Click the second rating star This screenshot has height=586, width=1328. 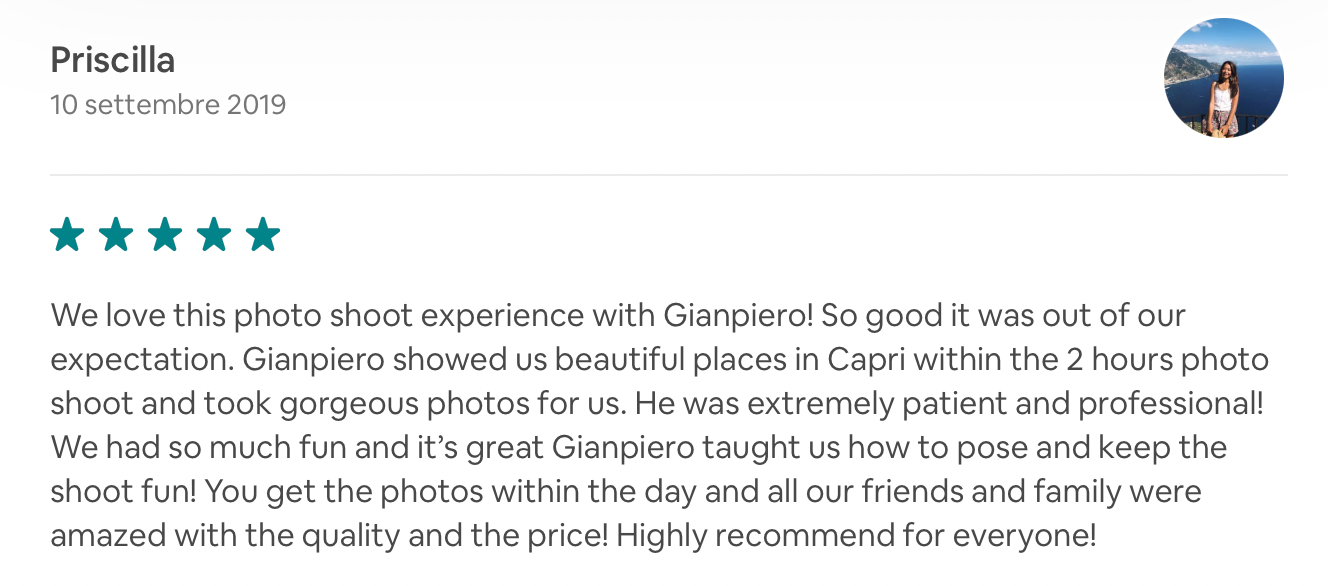(x=116, y=235)
